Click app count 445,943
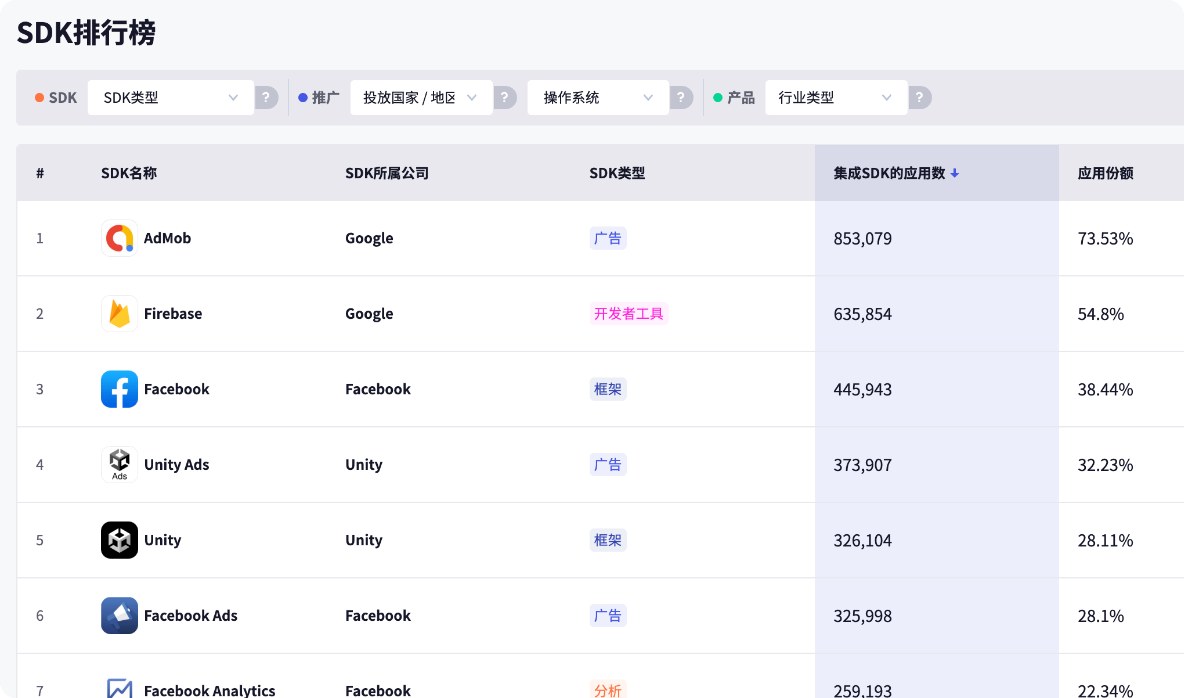The height and width of the screenshot is (698, 1184). [x=862, y=390]
